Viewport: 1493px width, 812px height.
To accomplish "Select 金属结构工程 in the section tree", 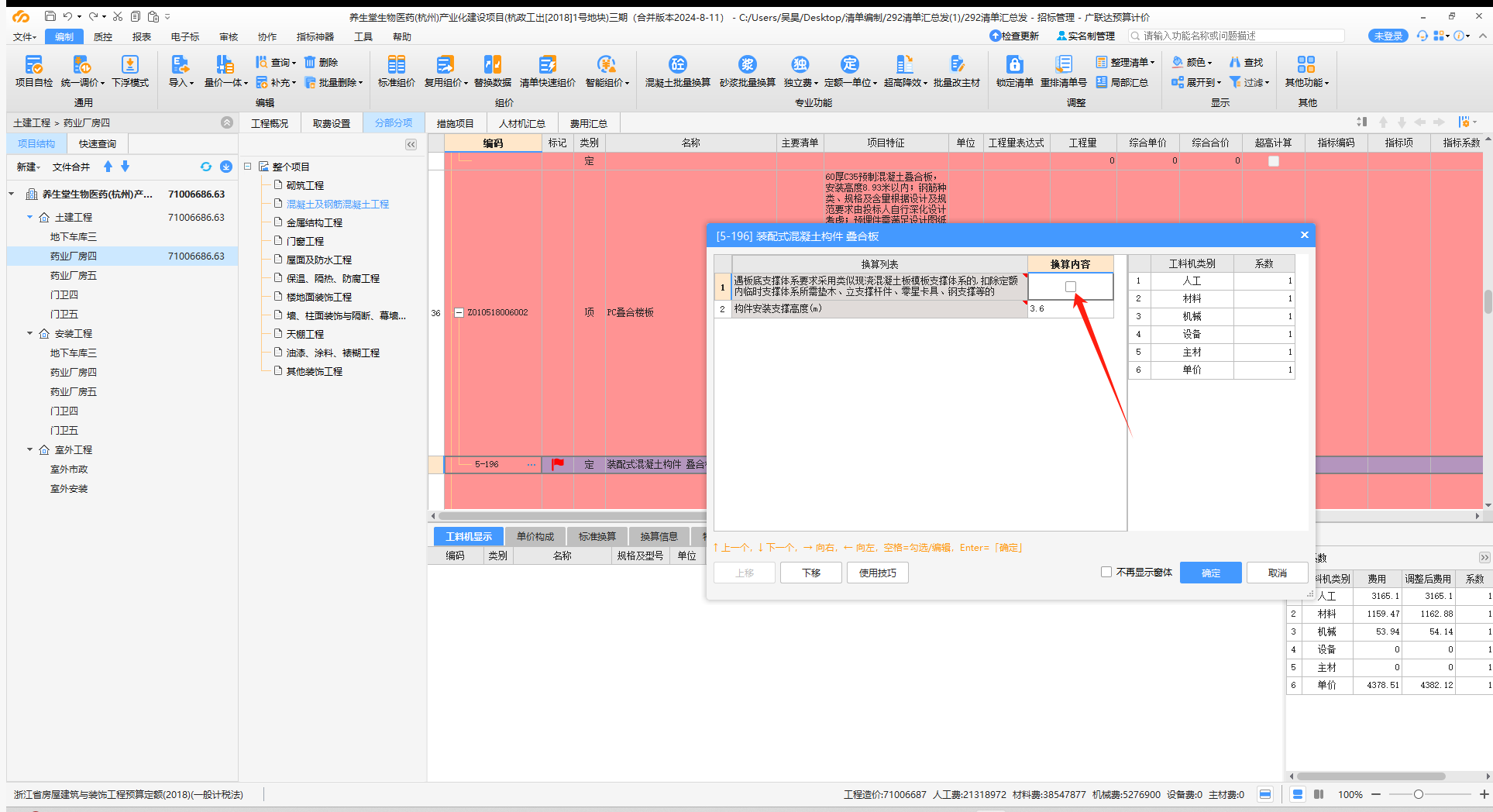I will tap(315, 222).
